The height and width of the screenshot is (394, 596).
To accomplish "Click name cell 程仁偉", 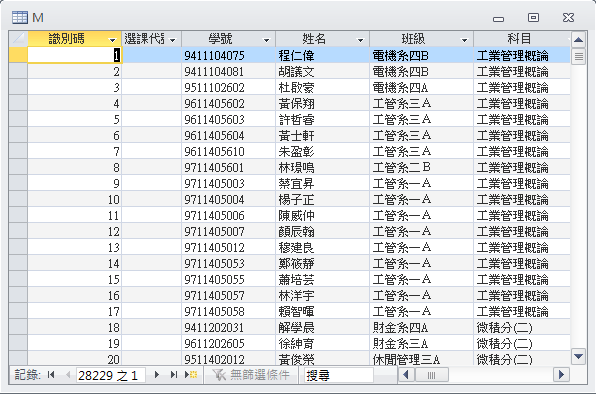I will (322, 55).
